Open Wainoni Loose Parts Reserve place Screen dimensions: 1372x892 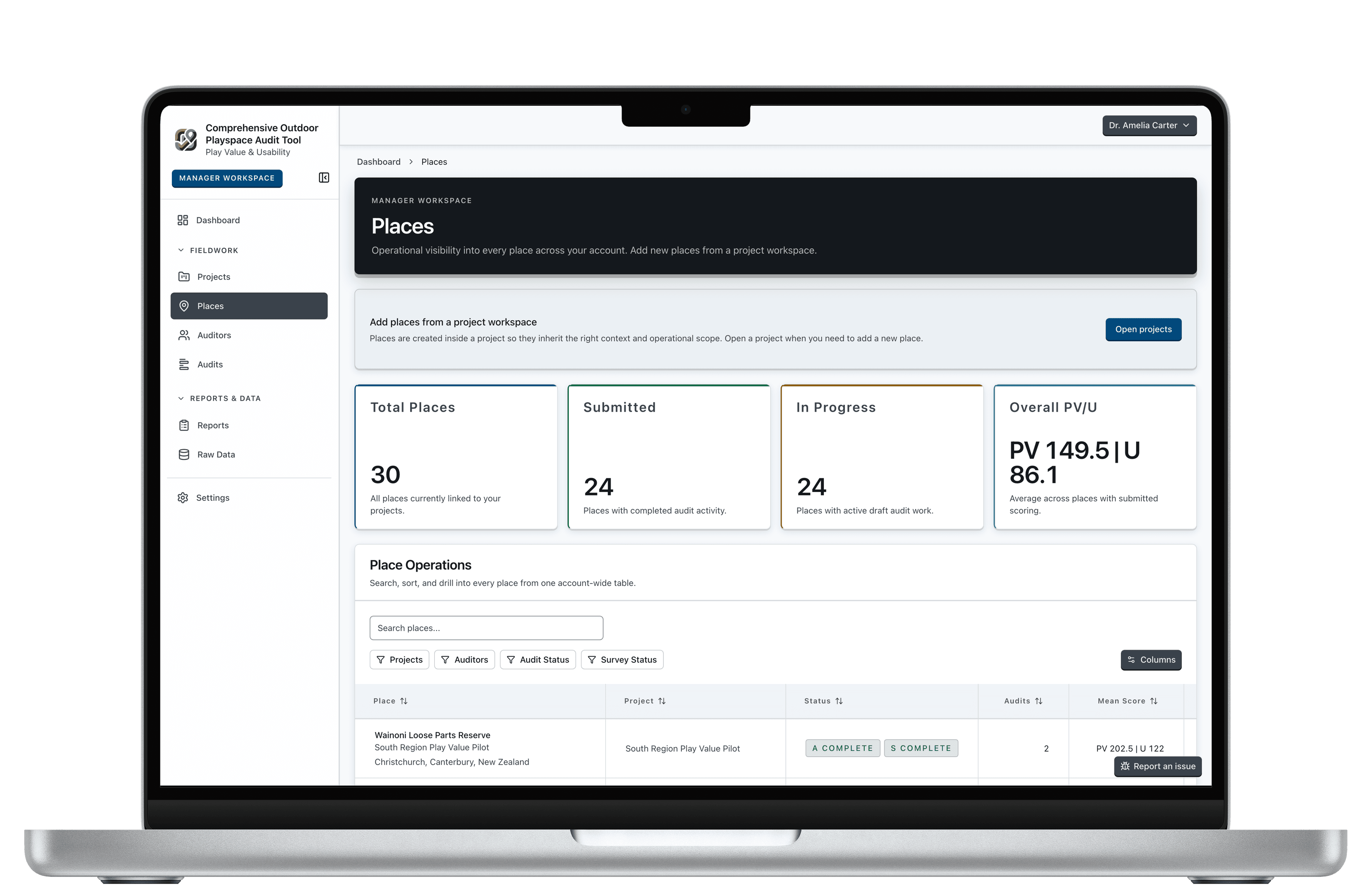(x=432, y=735)
